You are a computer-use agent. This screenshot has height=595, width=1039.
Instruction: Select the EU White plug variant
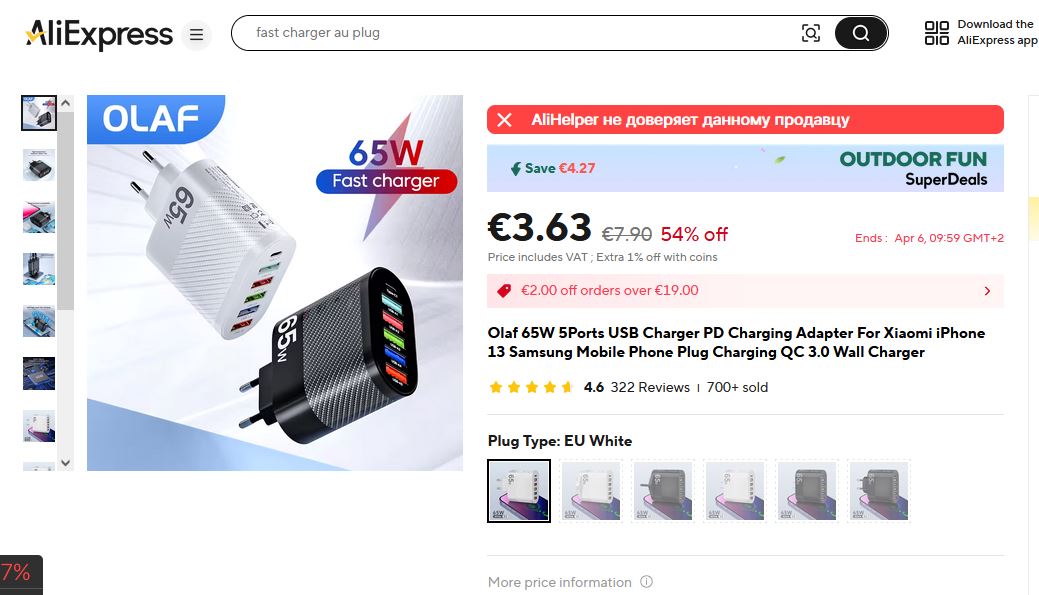[519, 491]
